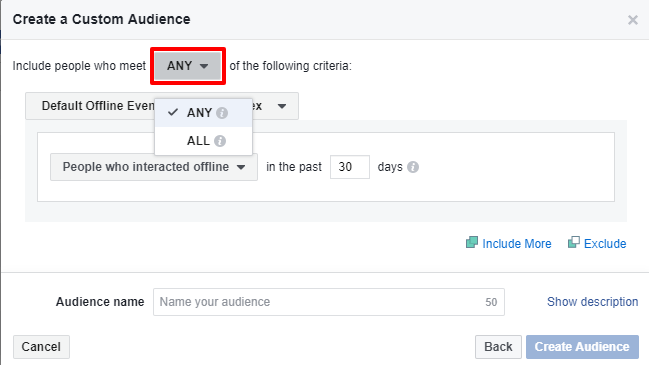This screenshot has height=365, width=649.
Task: Open the ANY criteria dropdown
Action: pos(188,66)
